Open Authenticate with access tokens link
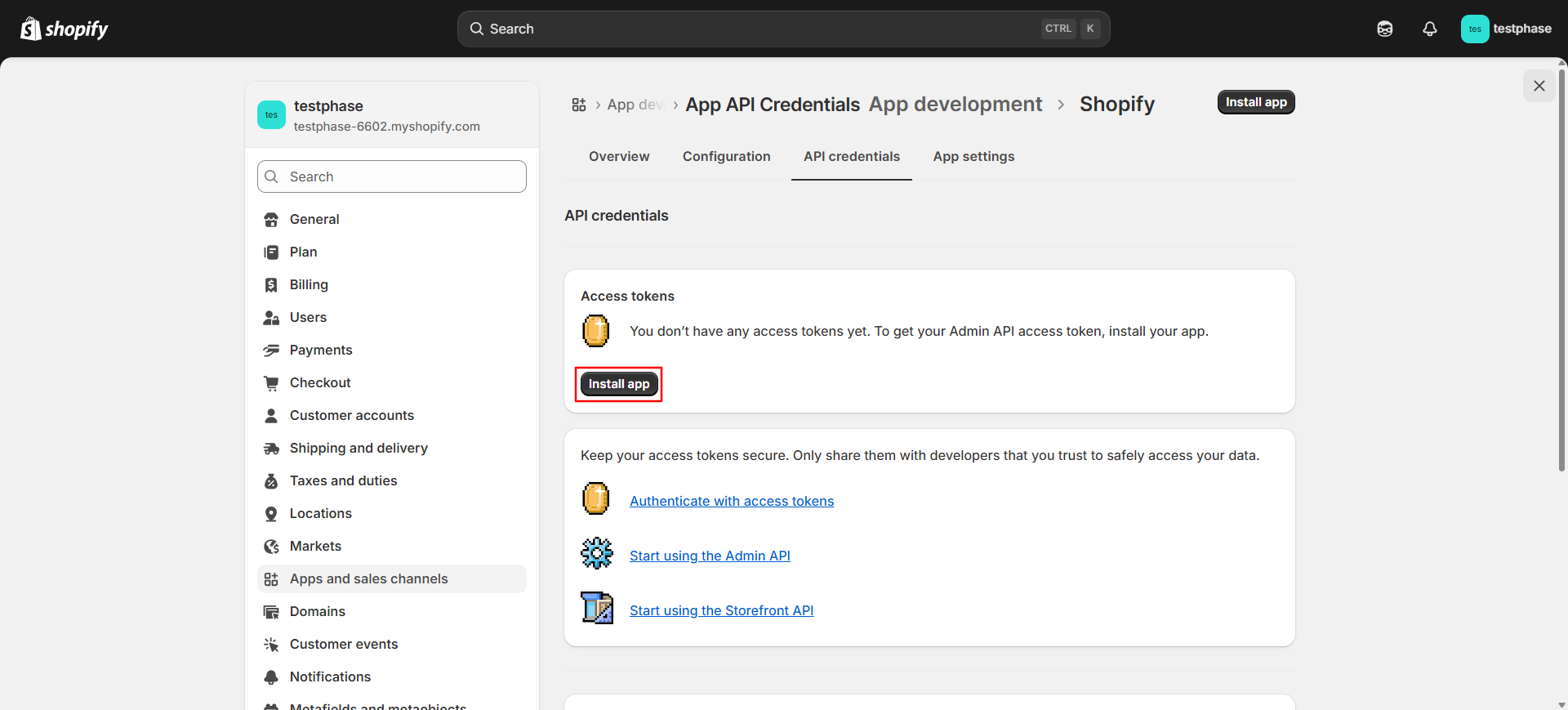This screenshot has height=710, width=1568. pyautogui.click(x=732, y=501)
